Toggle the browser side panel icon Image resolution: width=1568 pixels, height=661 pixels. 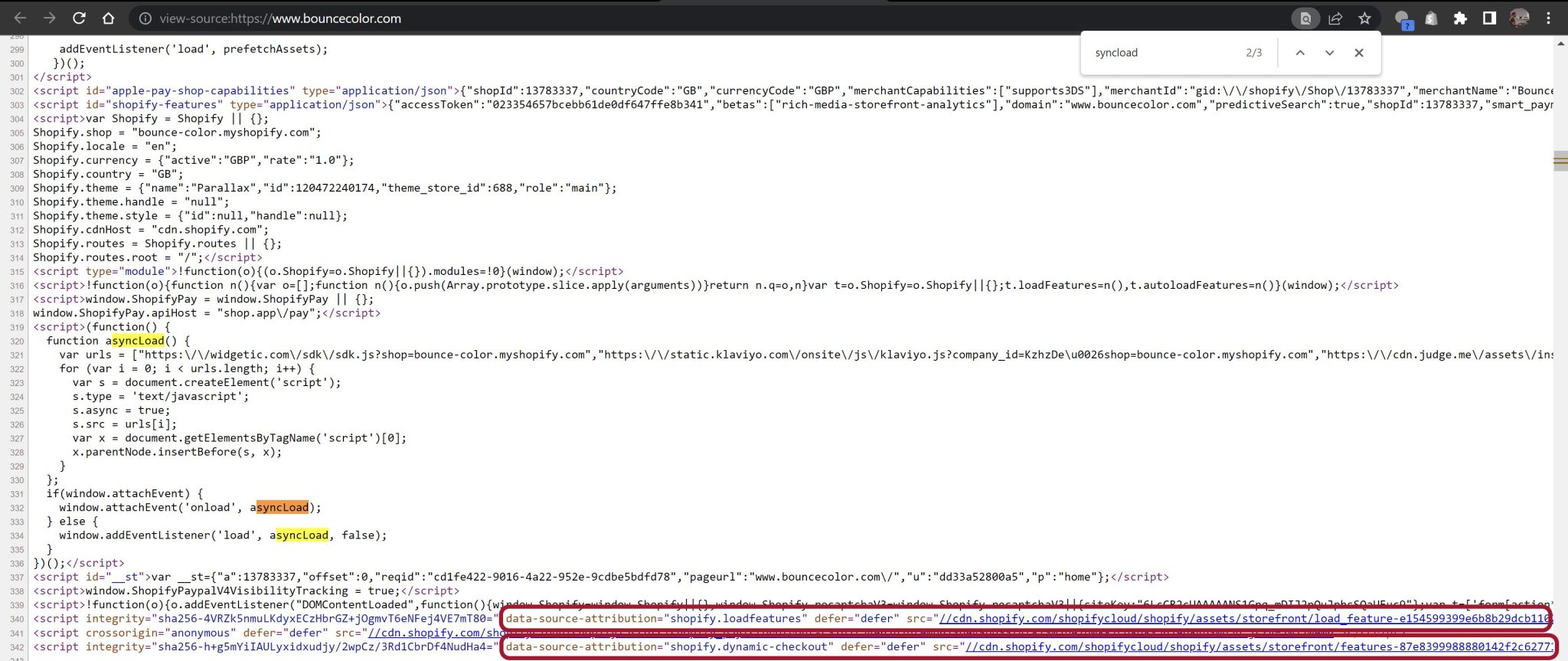1489,18
